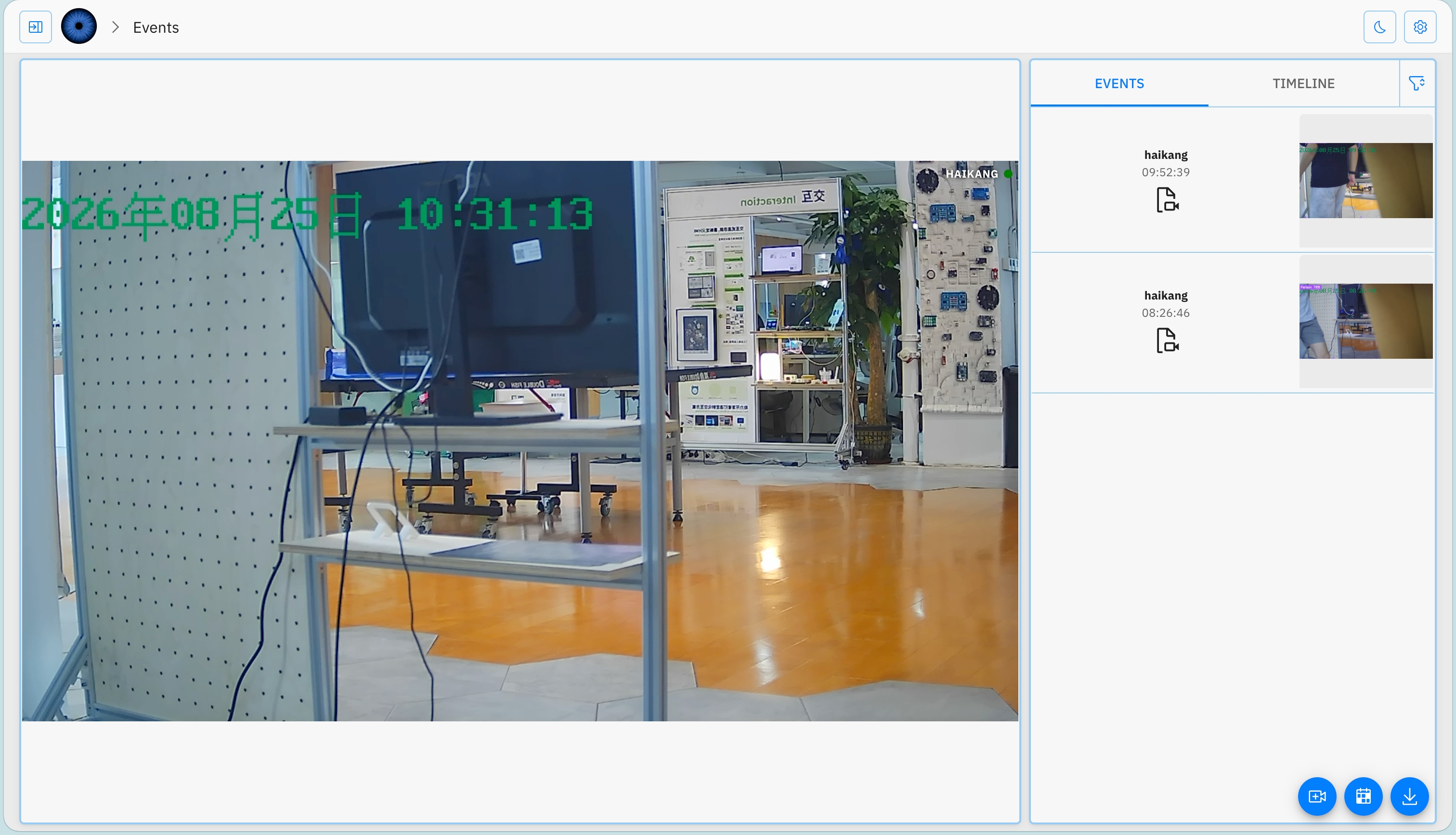Image resolution: width=1456 pixels, height=835 pixels.
Task: Expand the breadcrumb chevron arrow
Action: [115, 27]
